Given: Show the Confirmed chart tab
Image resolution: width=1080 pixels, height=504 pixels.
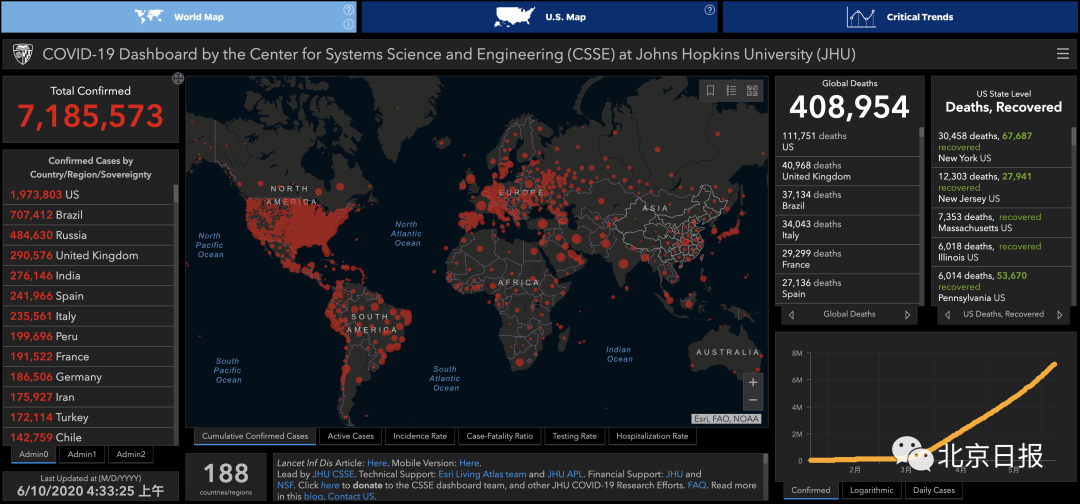Looking at the screenshot, I should pos(811,490).
